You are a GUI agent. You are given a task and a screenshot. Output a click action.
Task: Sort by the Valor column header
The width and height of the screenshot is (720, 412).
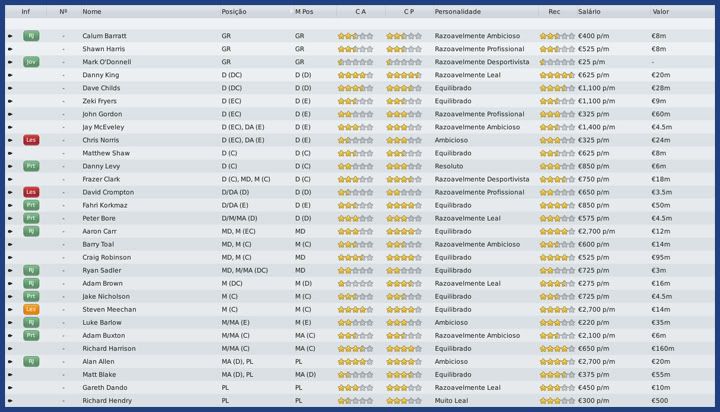[x=661, y=12]
